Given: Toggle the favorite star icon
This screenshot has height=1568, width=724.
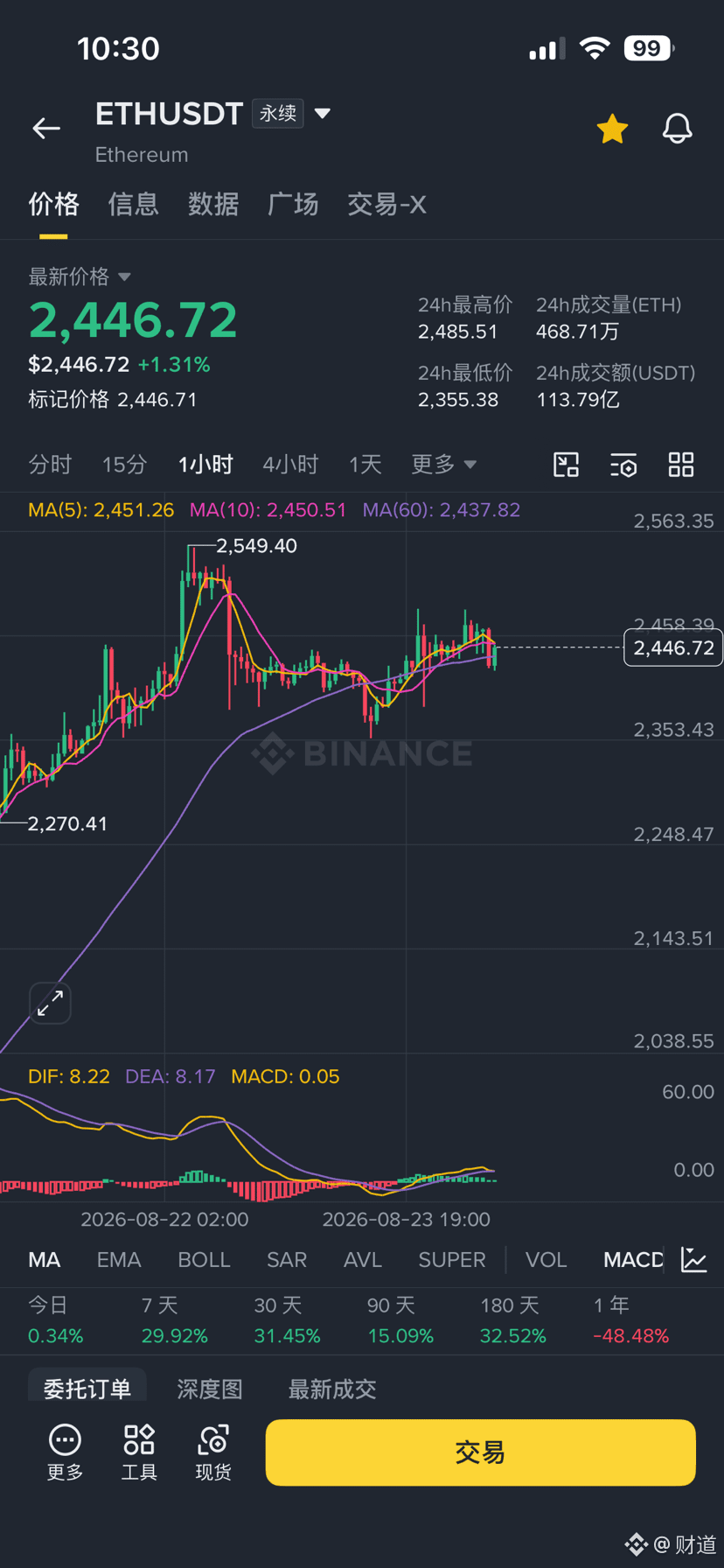Looking at the screenshot, I should point(612,129).
